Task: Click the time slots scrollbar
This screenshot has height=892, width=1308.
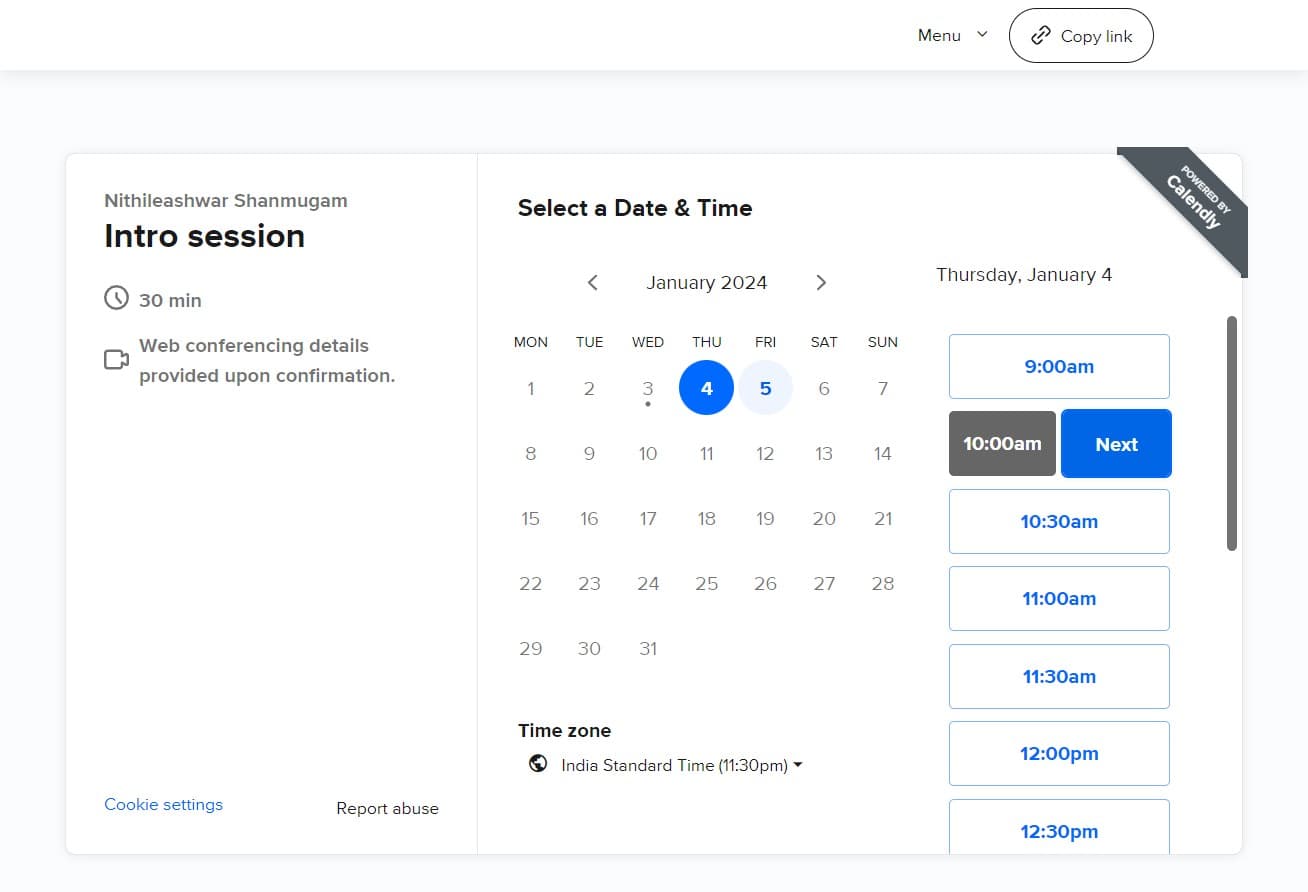Action: [x=1232, y=433]
